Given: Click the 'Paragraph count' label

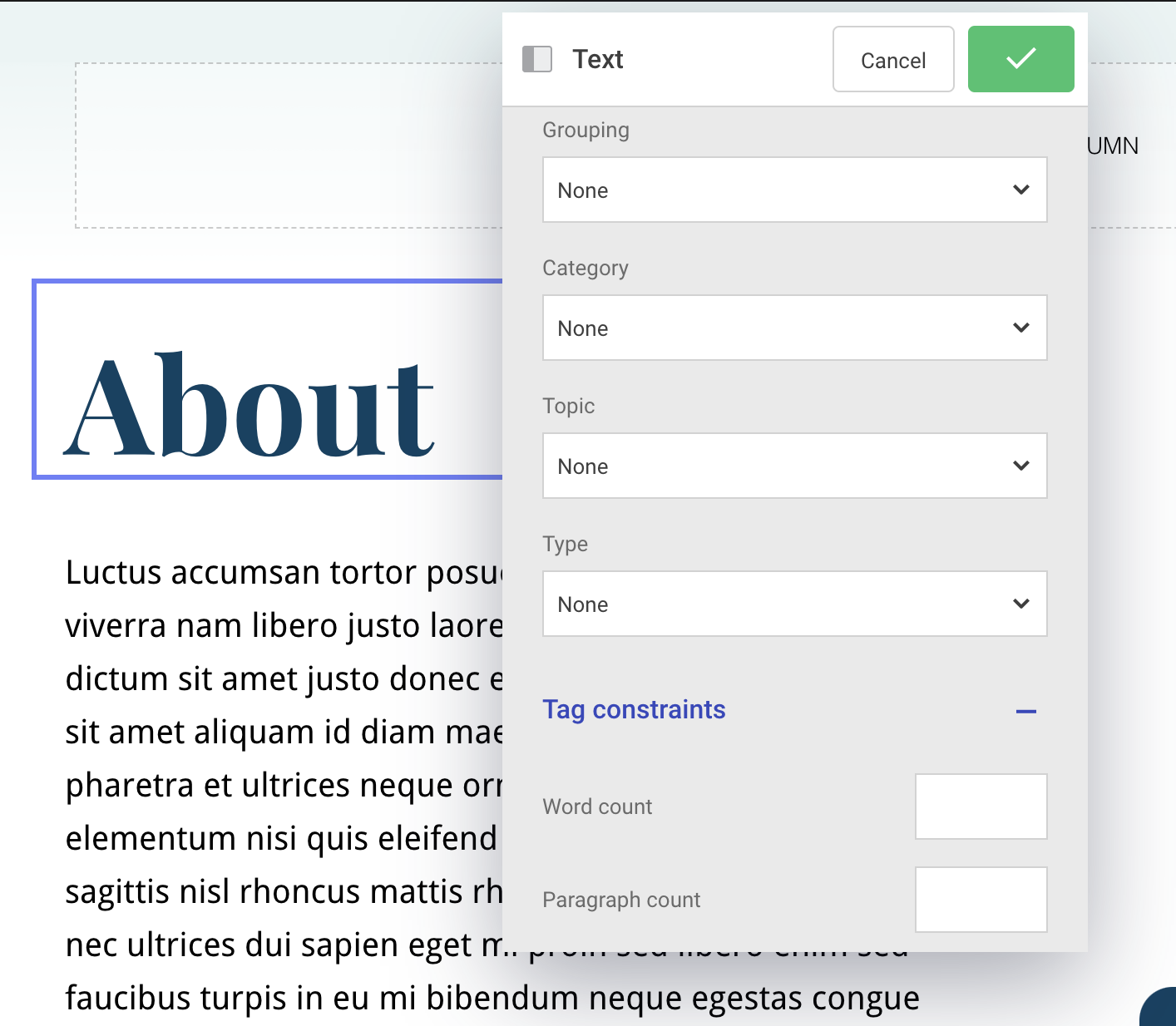Looking at the screenshot, I should pos(621,900).
